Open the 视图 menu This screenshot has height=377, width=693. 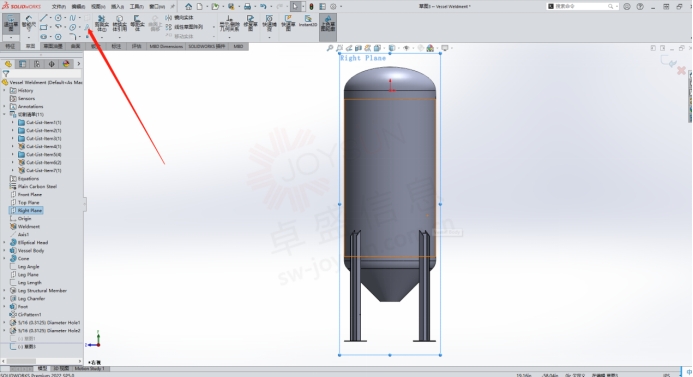[98, 7]
